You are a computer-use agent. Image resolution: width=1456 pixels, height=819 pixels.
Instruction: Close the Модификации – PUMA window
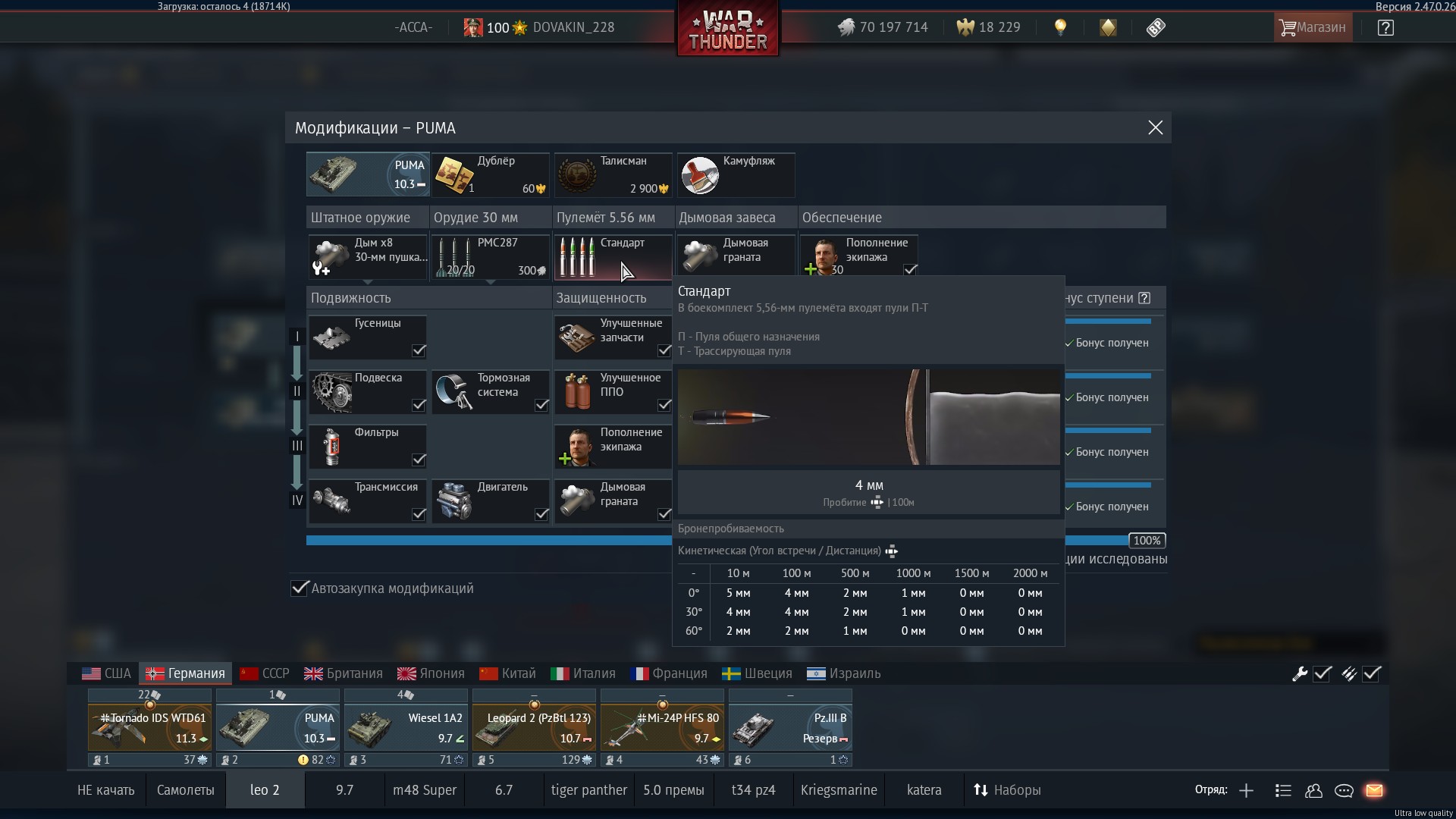pos(1155,127)
